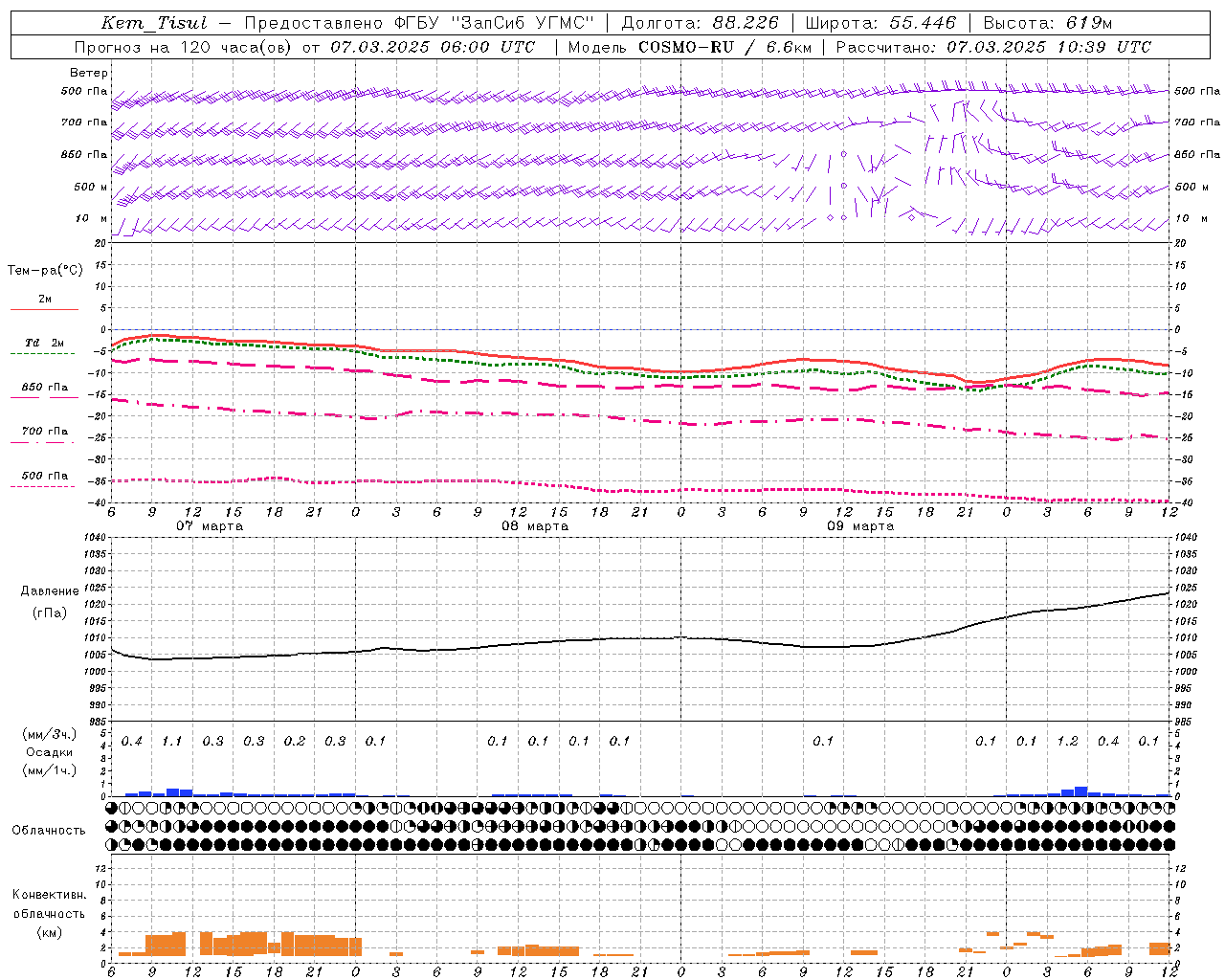Click the model name COSMO-RU / 6.6км
This screenshot has width=1225, height=980.
click(724, 47)
